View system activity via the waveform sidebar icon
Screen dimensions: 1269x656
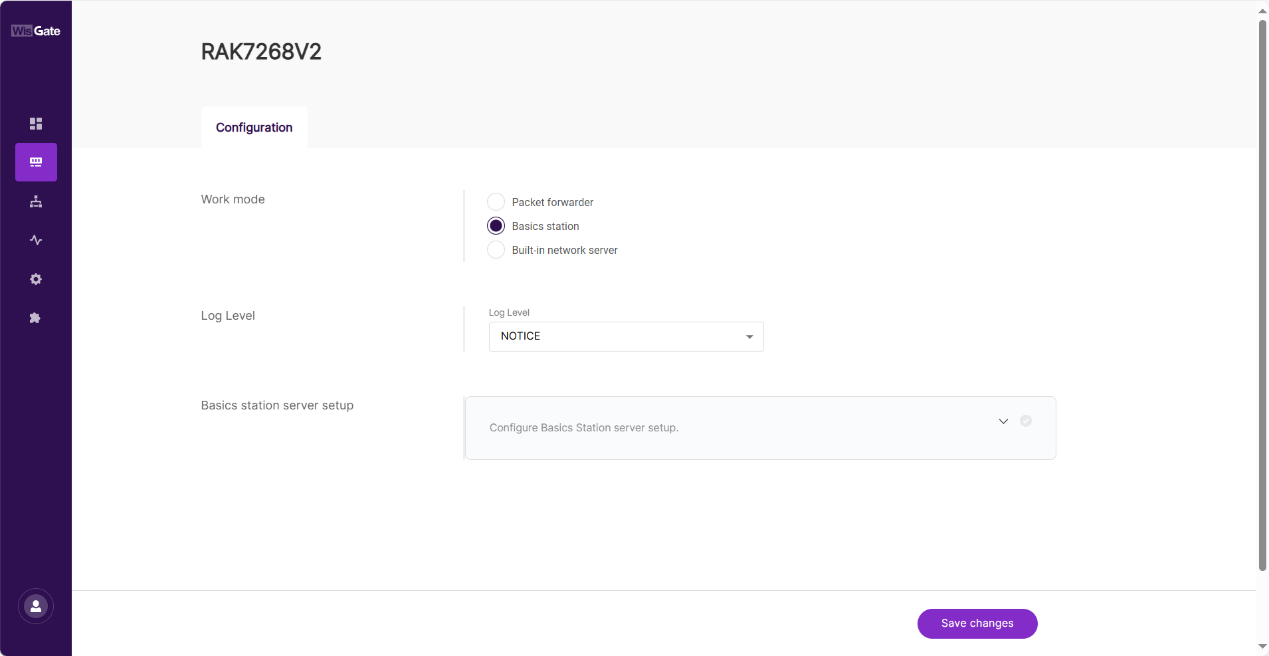(36, 240)
